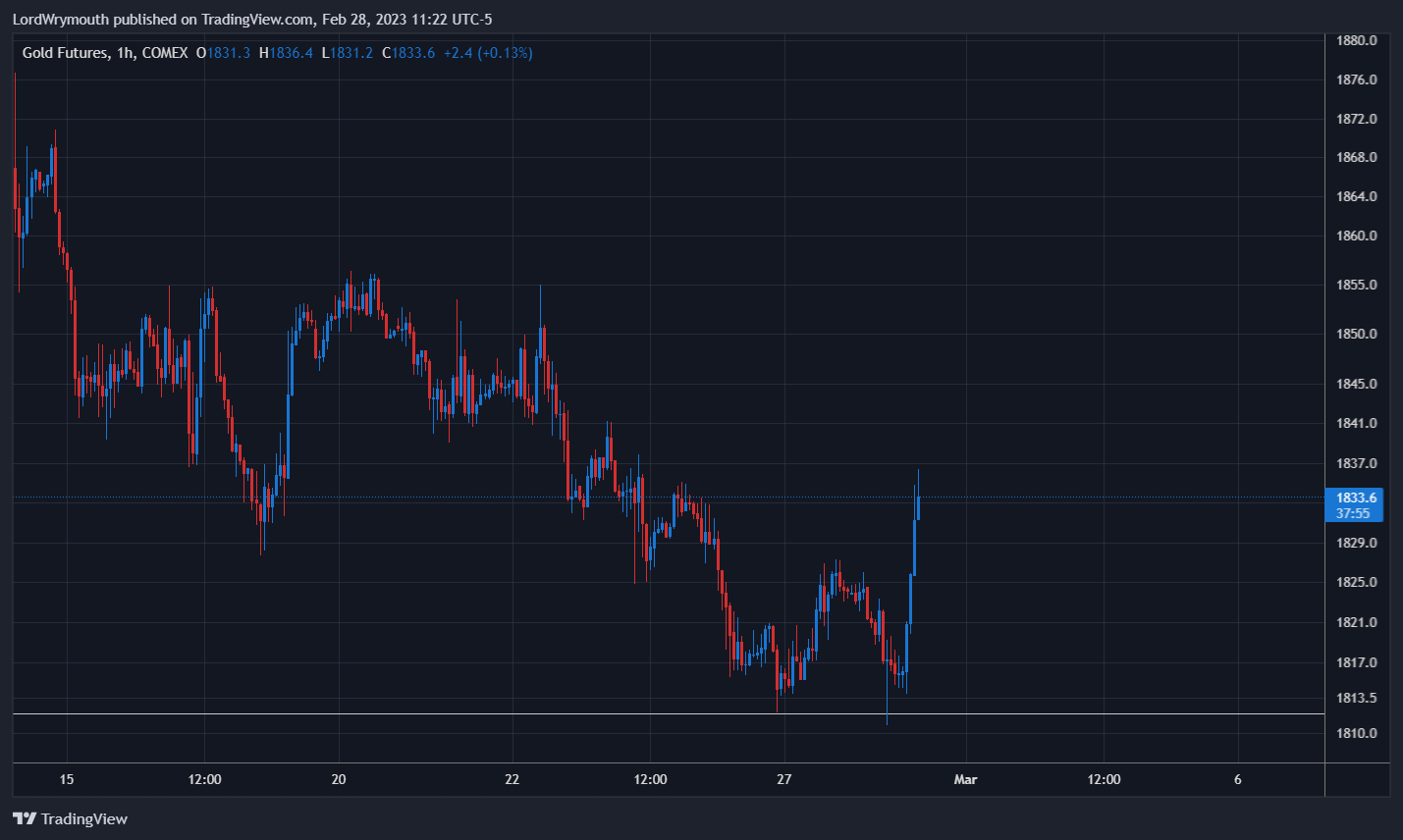Click the '6' date label on time axis
The height and width of the screenshot is (840, 1403).
pyautogui.click(x=1238, y=779)
